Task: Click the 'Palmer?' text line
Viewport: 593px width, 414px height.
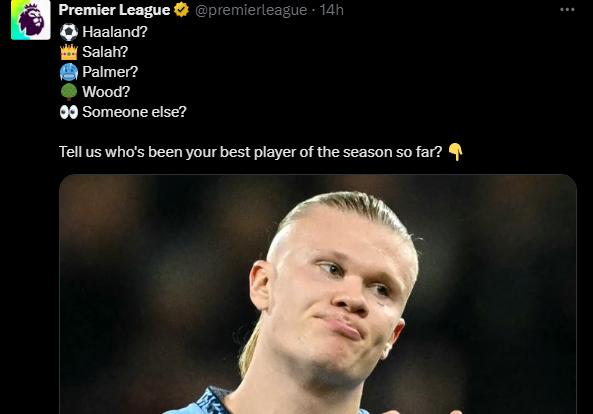Action: (110, 72)
